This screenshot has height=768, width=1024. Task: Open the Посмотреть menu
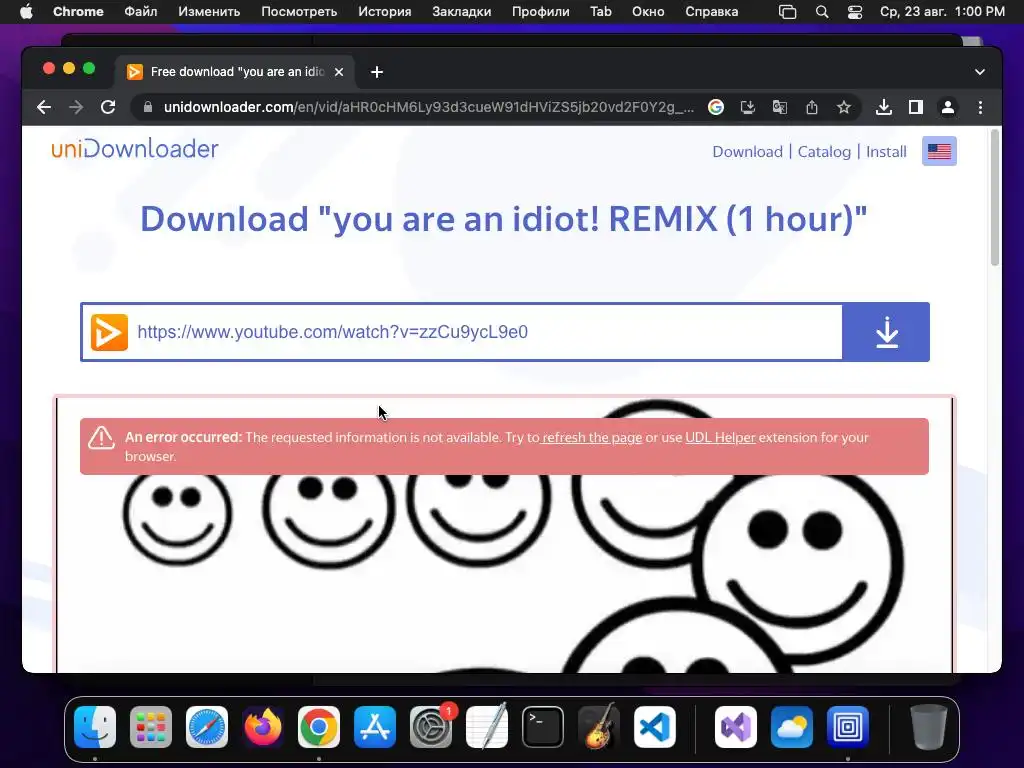click(x=299, y=12)
